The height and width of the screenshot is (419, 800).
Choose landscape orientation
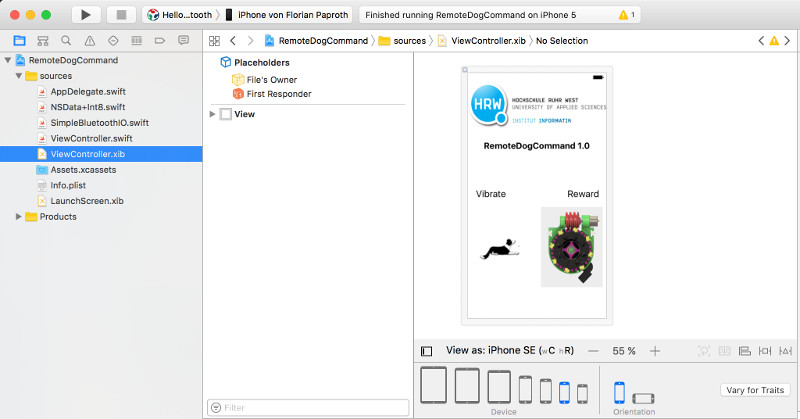(643, 398)
